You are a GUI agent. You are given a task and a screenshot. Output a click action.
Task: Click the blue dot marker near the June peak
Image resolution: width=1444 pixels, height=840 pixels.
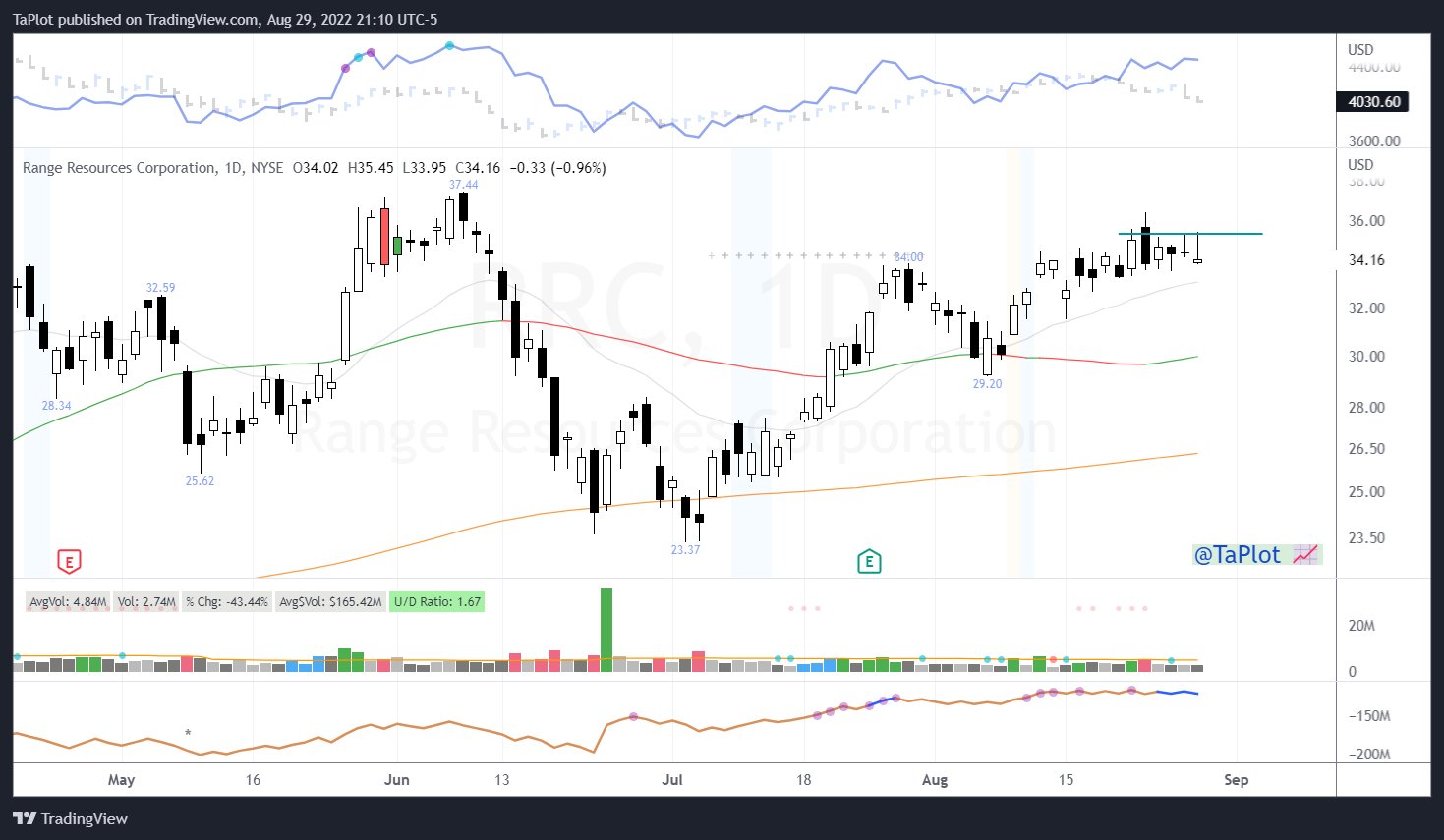[x=449, y=44]
